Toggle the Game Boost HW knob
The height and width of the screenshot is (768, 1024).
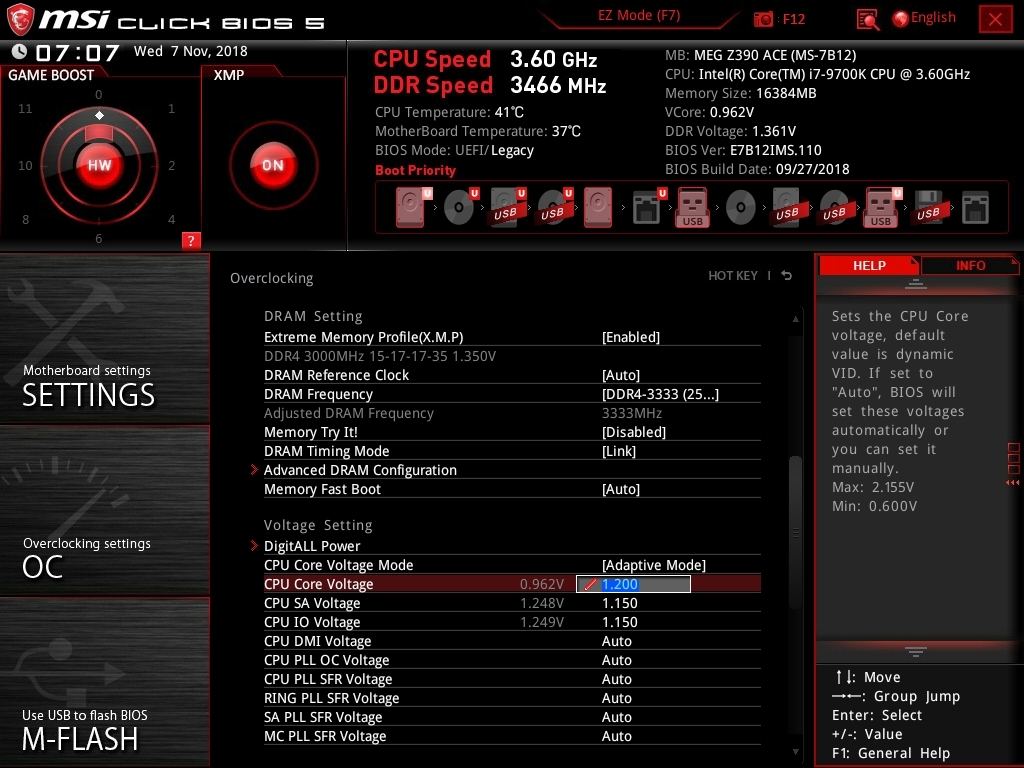coord(99,165)
